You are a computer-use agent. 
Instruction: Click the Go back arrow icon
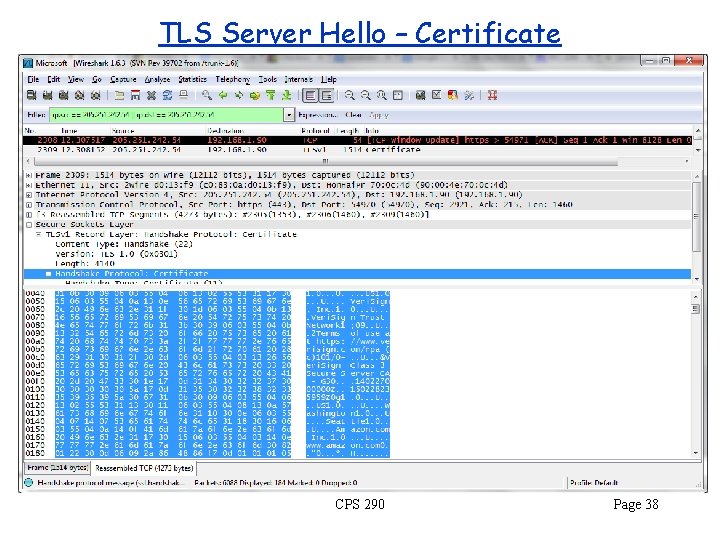(222, 96)
